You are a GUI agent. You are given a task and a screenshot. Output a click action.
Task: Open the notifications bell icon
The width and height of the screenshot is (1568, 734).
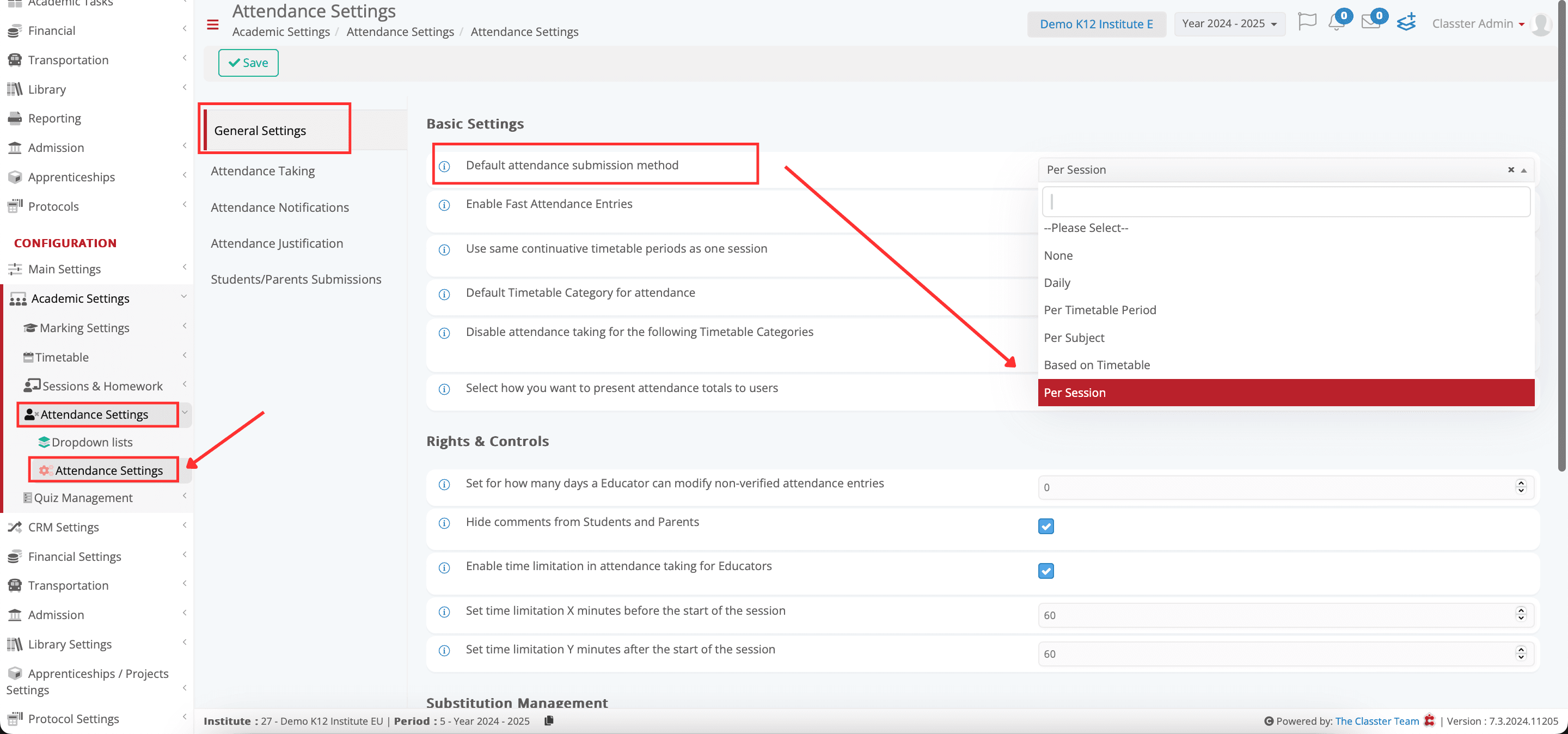pyautogui.click(x=1336, y=22)
